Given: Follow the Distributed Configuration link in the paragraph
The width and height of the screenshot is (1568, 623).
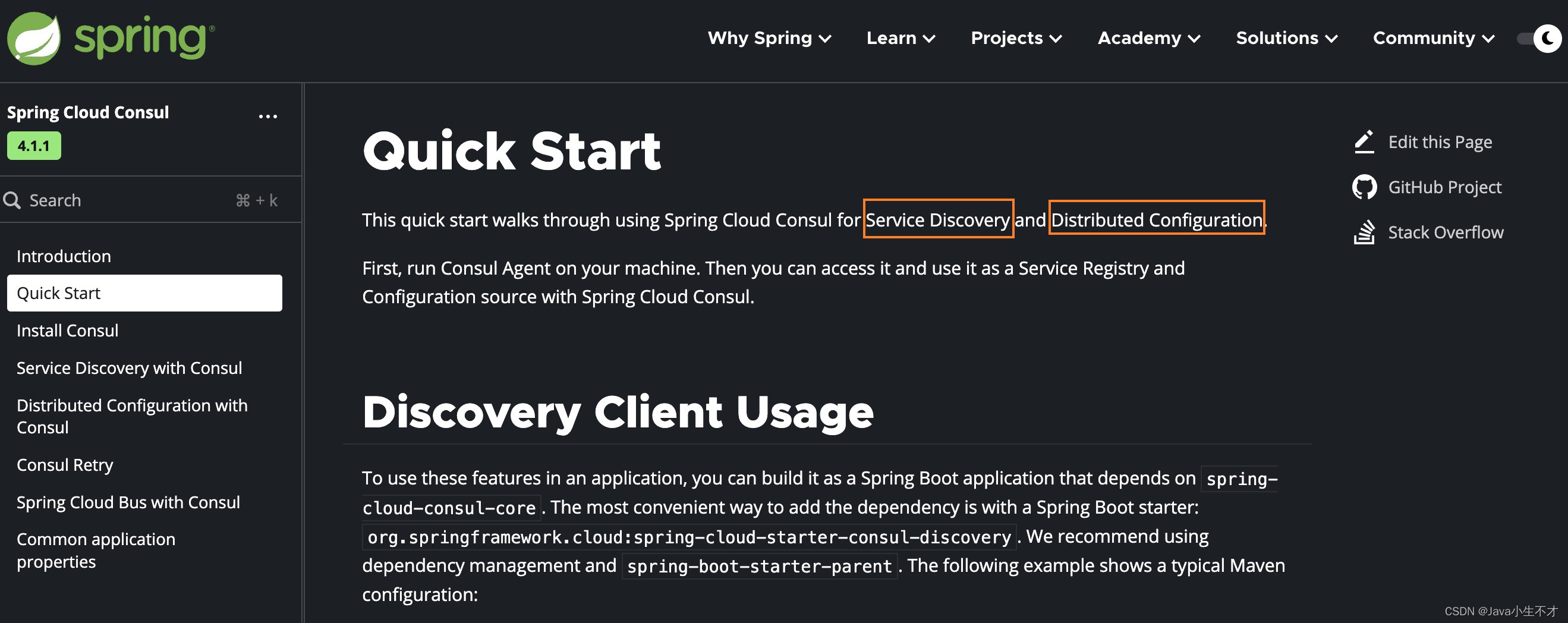Looking at the screenshot, I should pyautogui.click(x=1157, y=220).
